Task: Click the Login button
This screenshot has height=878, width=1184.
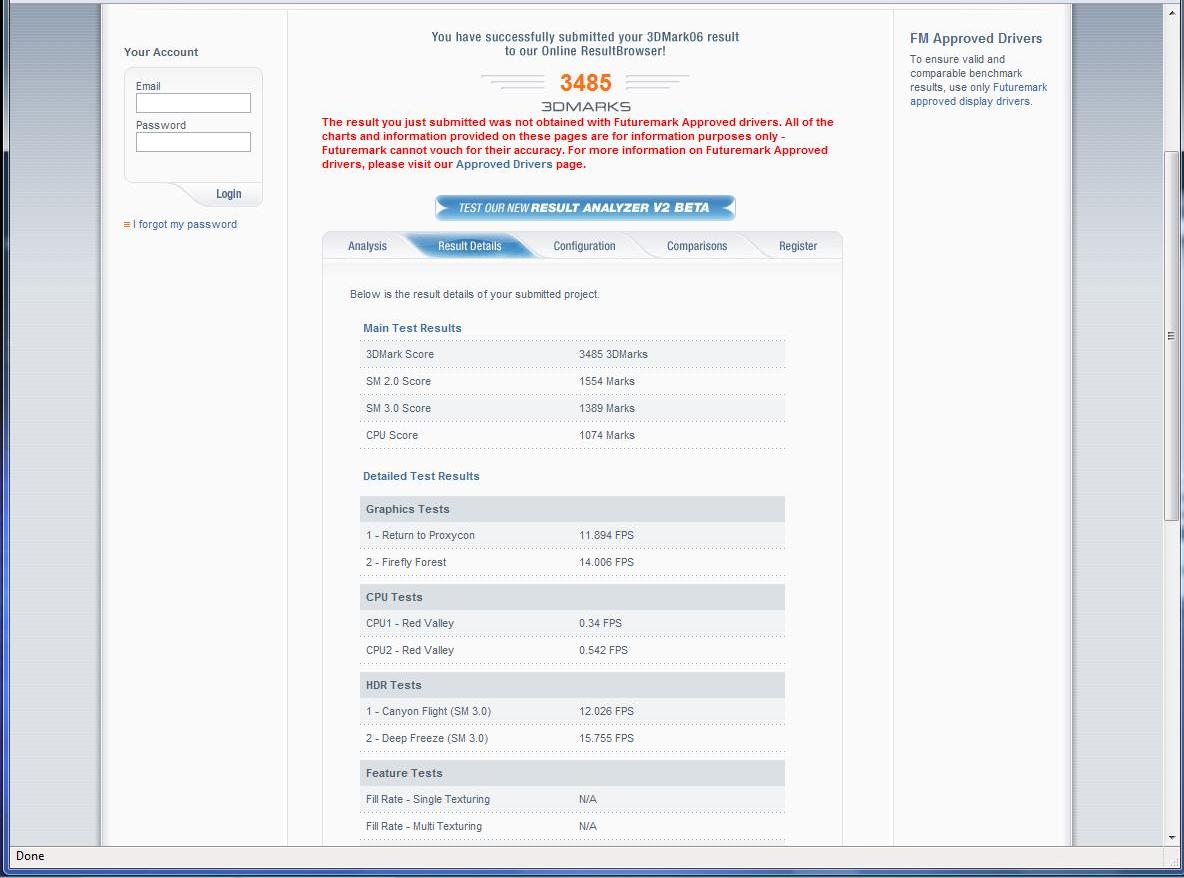Action: (x=229, y=194)
